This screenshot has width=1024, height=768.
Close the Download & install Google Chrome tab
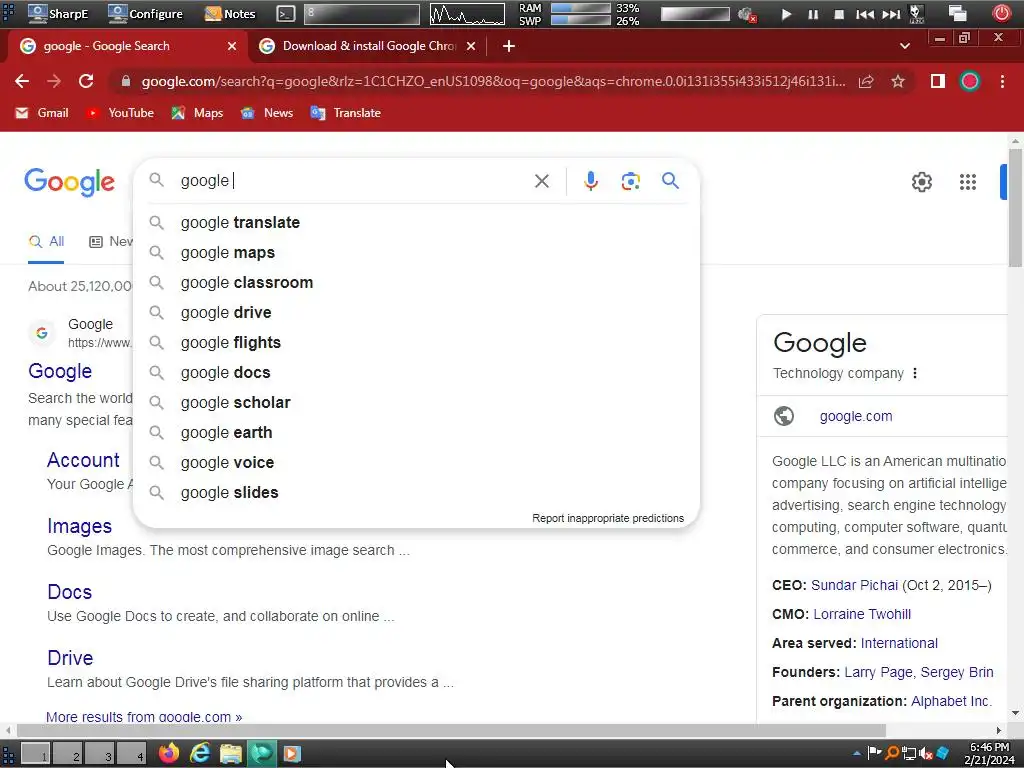[471, 46]
